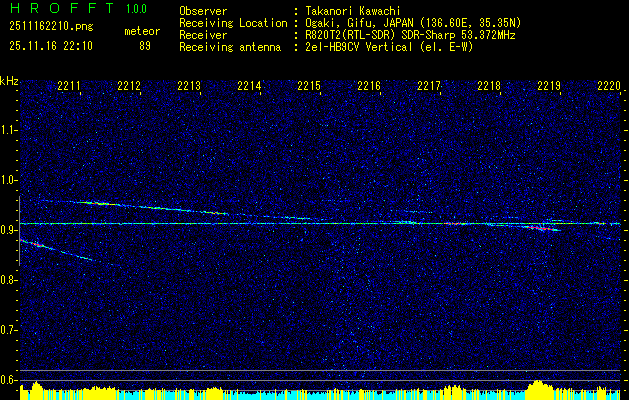629x400 pixels.
Task: Click the red meteor echo before 2211
Action: tap(37, 244)
